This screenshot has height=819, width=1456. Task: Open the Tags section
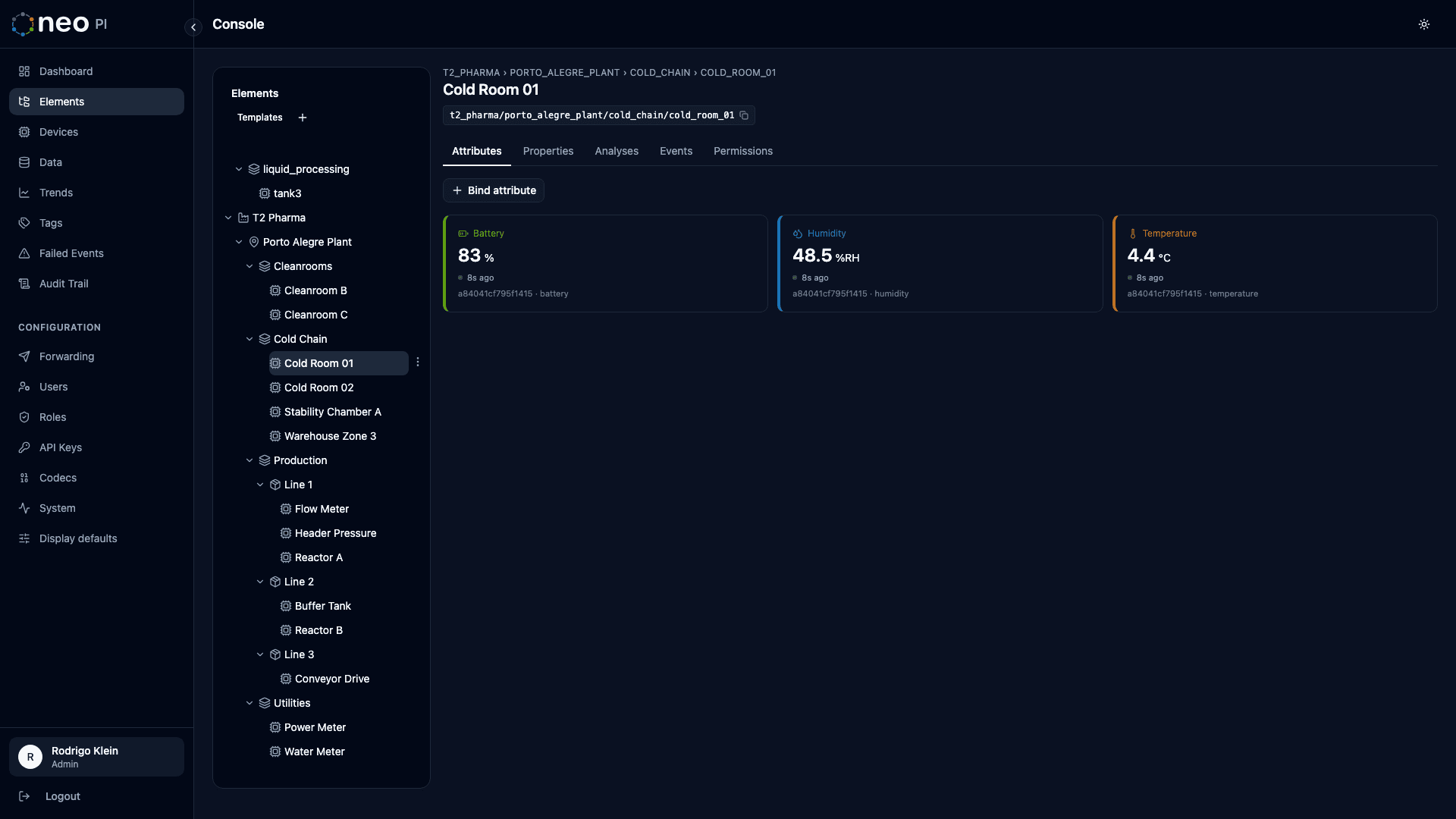[96, 223]
